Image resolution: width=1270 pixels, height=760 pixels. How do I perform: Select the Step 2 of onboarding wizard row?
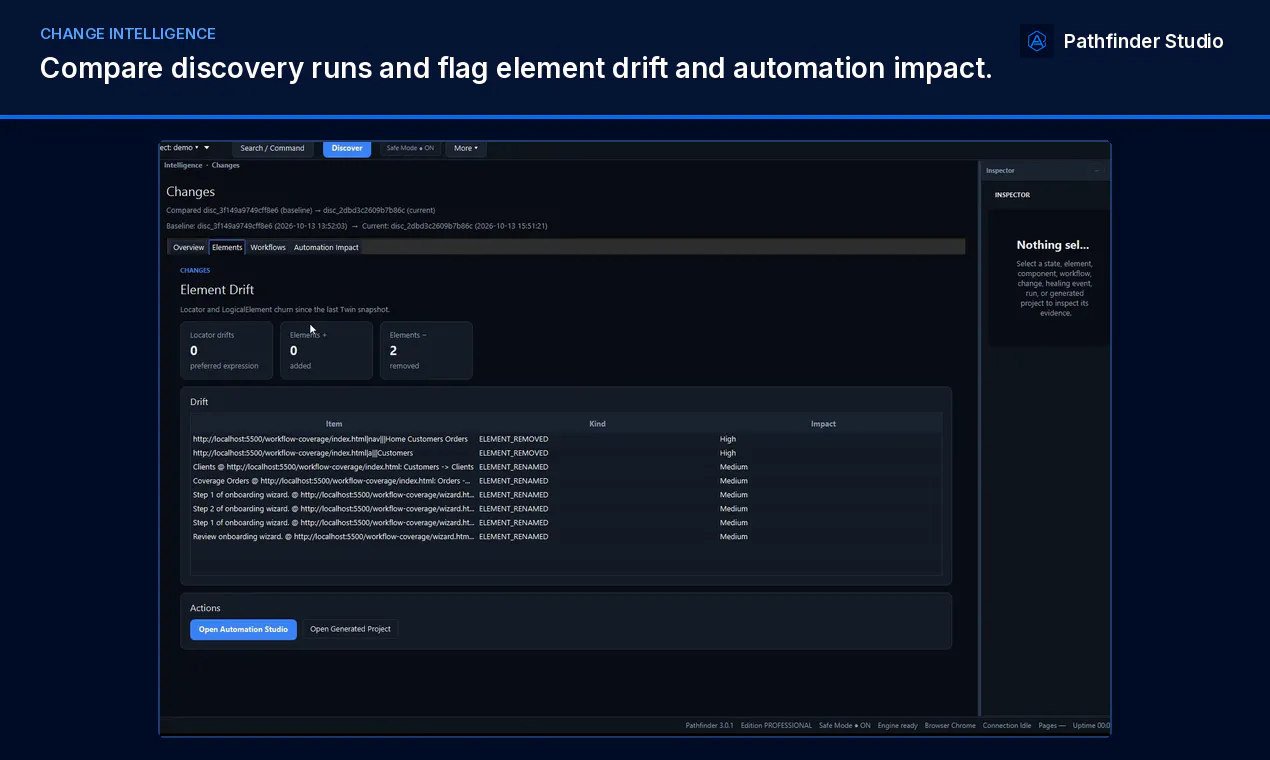click(x=566, y=509)
